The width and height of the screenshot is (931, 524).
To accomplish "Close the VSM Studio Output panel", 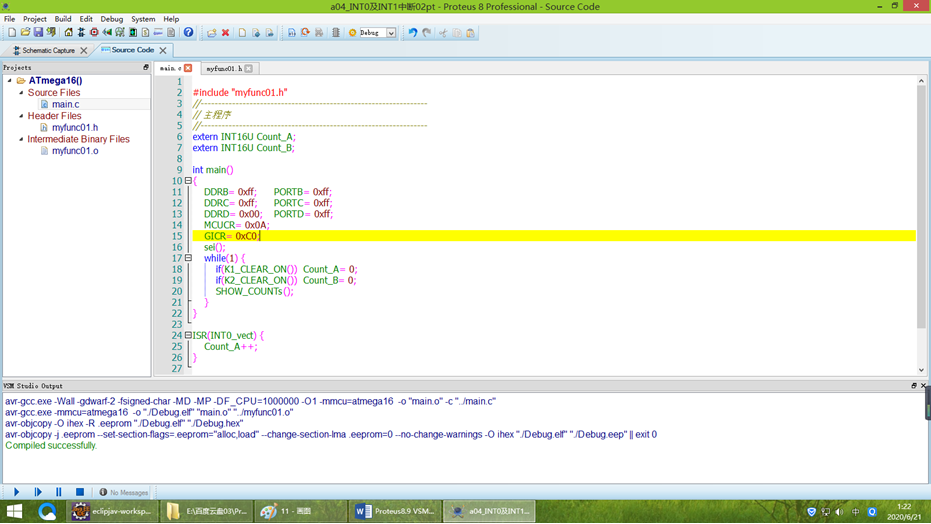I will pyautogui.click(x=923, y=386).
